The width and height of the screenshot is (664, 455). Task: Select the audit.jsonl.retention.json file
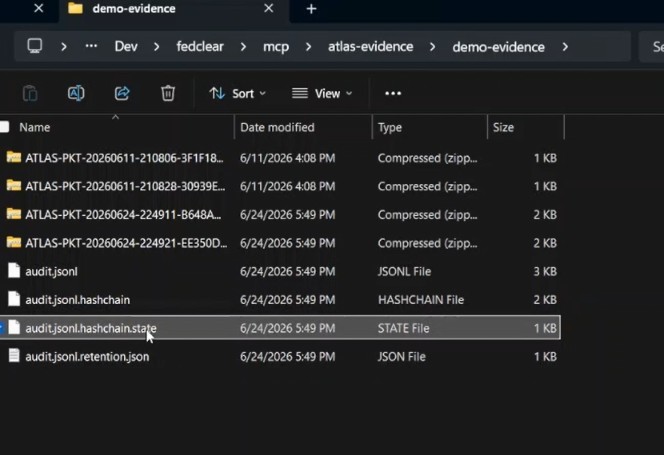279,357
